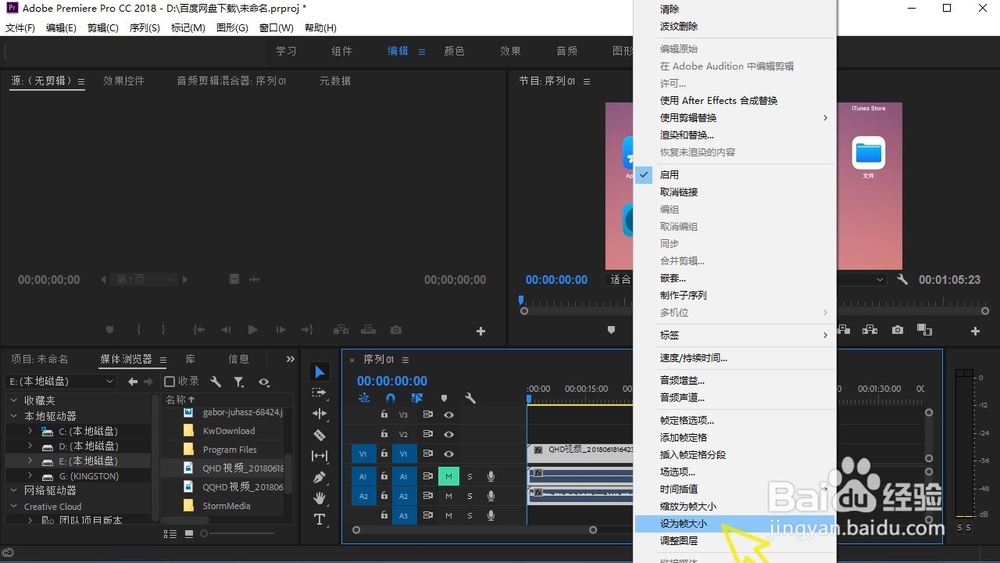The height and width of the screenshot is (563, 1000).
Task: Click Export Frame camera in program monitor
Action: [x=898, y=330]
